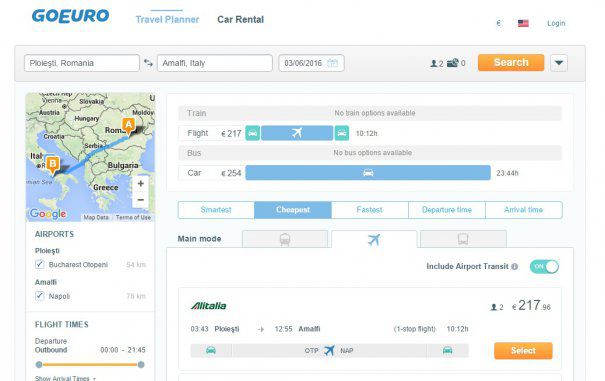Screen dimensions: 605x381
Task: Click the Outbound departure slider right handle
Action: tap(141, 364)
